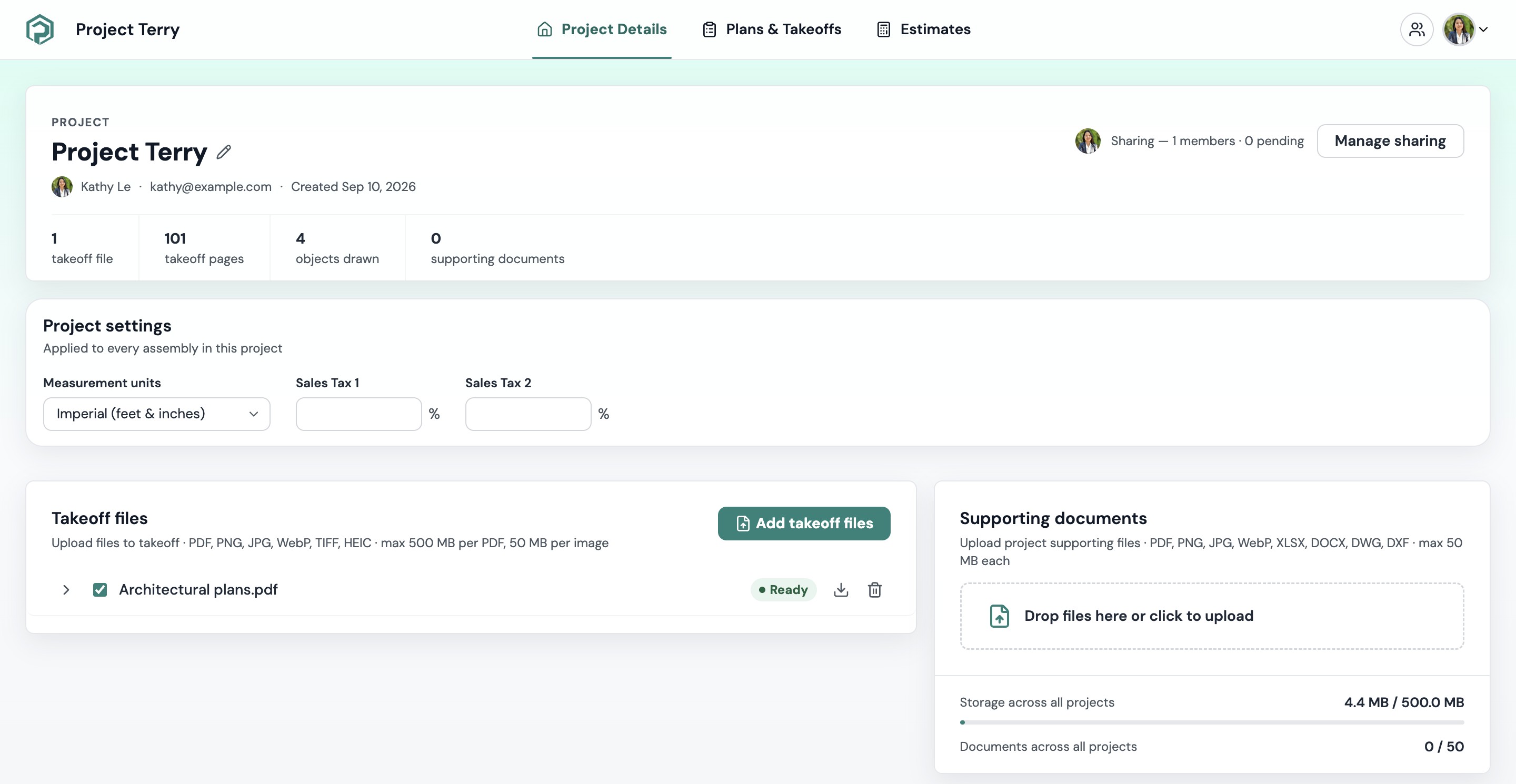Select the Architectural plans.pdf file name
1516x784 pixels.
(x=198, y=590)
